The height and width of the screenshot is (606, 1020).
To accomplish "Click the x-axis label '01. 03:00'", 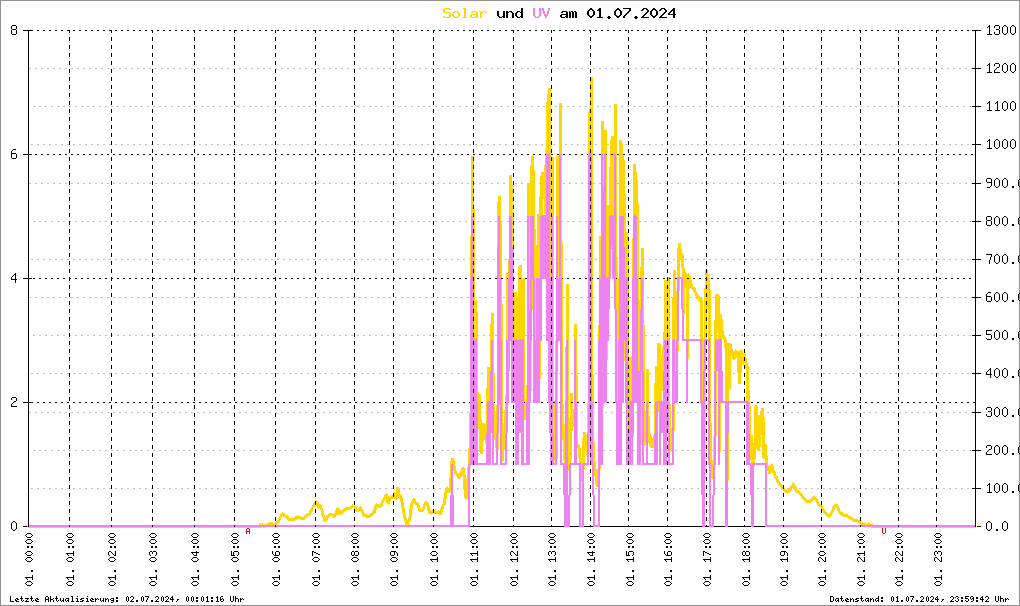I will [154, 559].
